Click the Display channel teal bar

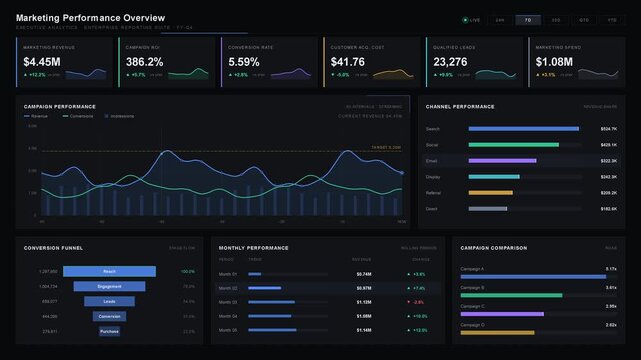coord(494,177)
